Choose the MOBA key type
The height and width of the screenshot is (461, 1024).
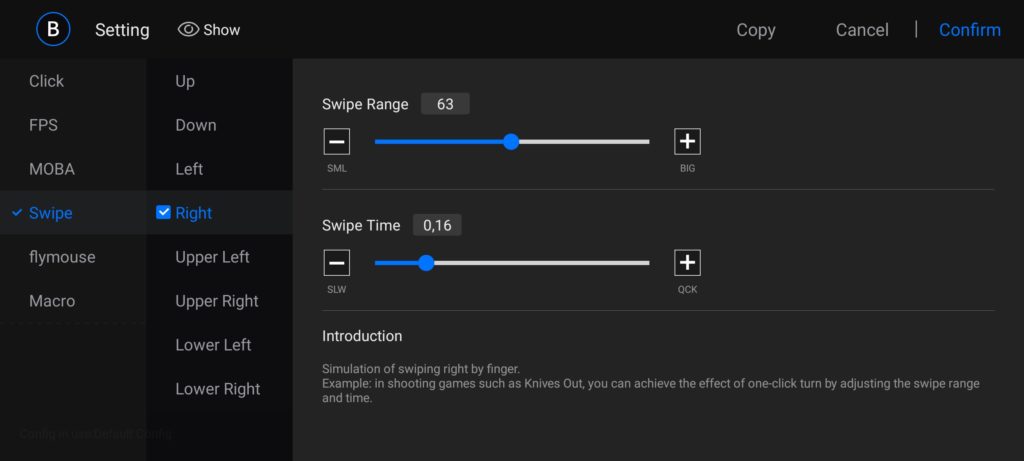pyautogui.click(x=52, y=169)
